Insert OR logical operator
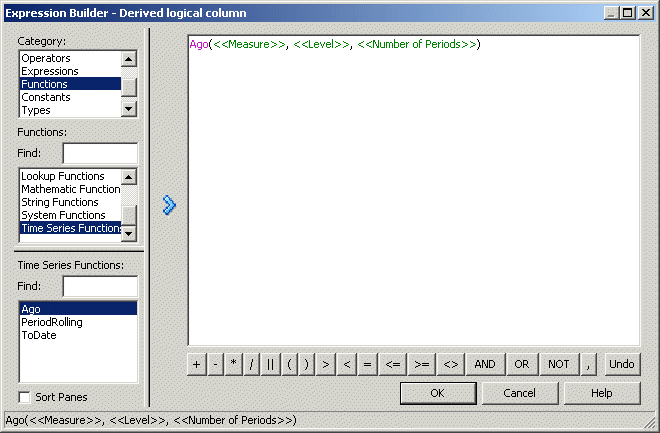Viewport: 660px width, 433px height. (x=522, y=364)
